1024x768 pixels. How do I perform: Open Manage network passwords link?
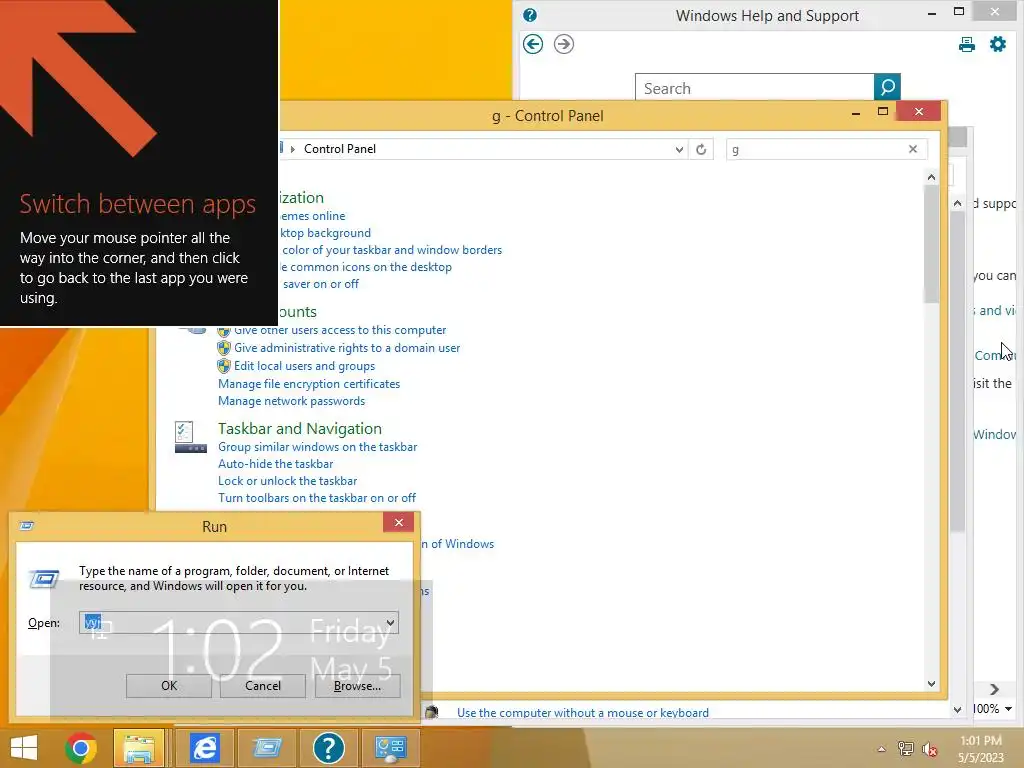pyautogui.click(x=291, y=401)
